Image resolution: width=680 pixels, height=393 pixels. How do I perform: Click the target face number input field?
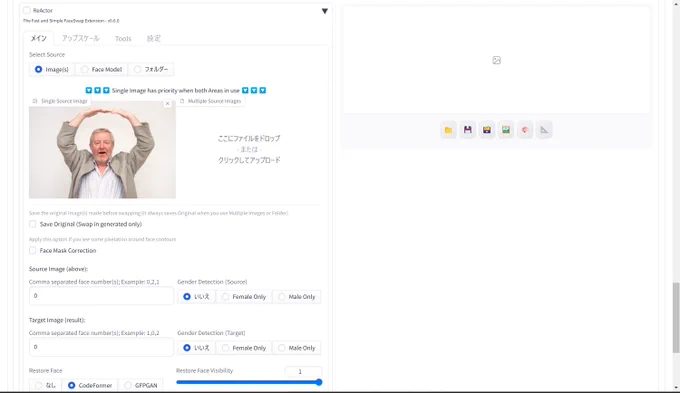101,347
